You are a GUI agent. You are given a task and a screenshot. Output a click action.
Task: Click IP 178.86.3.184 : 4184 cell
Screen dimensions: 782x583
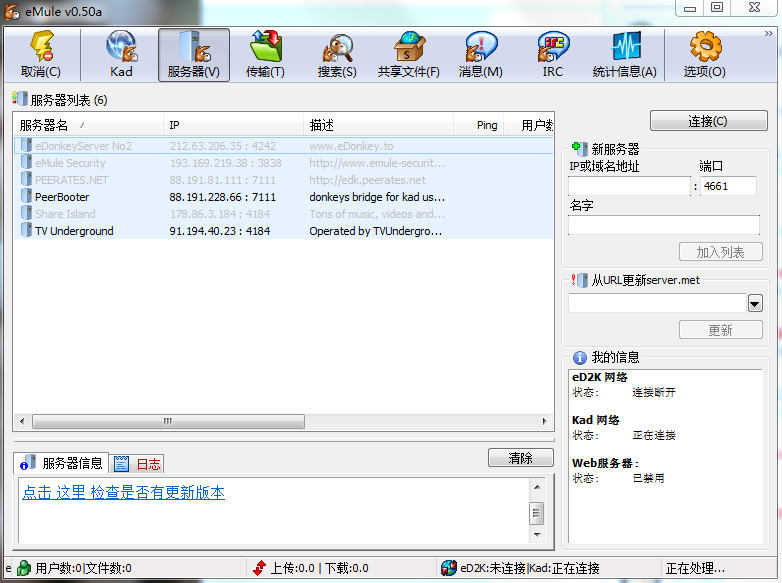click(219, 214)
